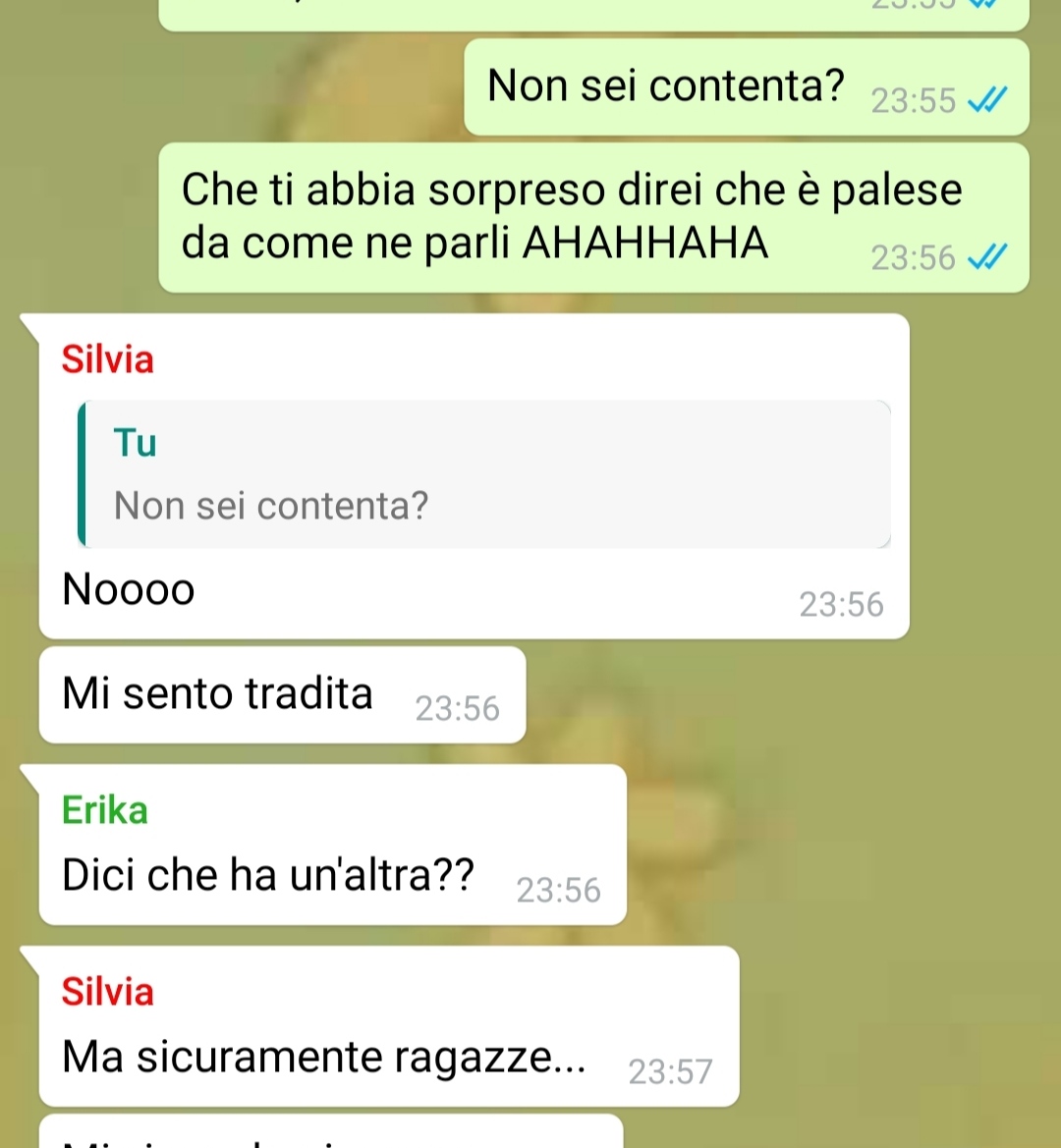
Task: Tap the teal quote bar in Silvia's reply
Action: click(x=82, y=473)
